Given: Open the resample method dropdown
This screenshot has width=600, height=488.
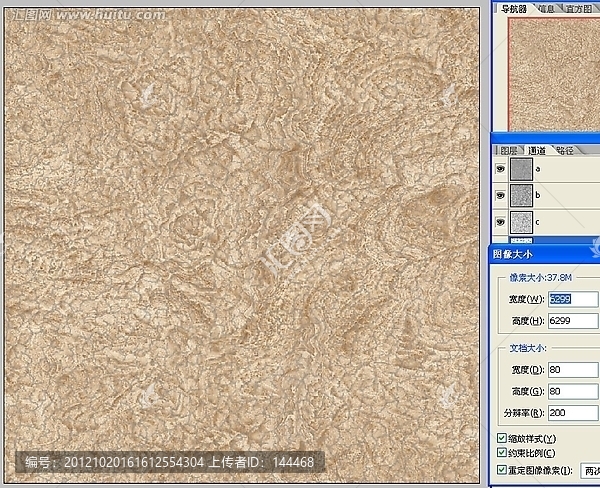Looking at the screenshot, I should (x=590, y=471).
